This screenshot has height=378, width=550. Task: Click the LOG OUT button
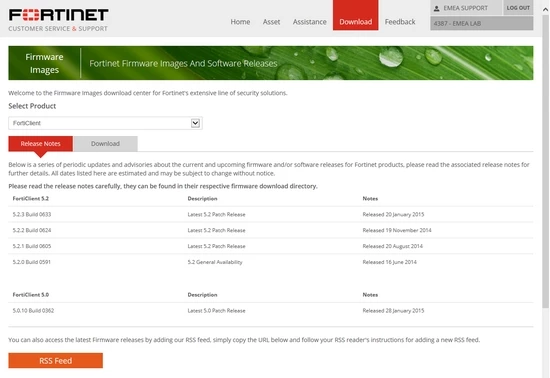click(x=518, y=7)
